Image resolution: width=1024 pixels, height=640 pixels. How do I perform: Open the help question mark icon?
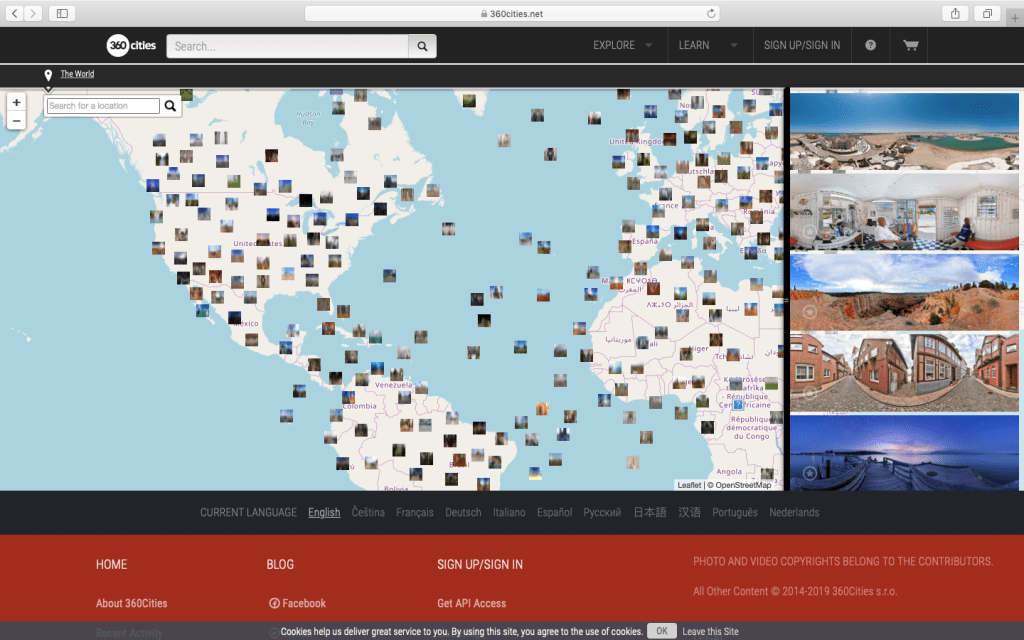[x=871, y=45]
